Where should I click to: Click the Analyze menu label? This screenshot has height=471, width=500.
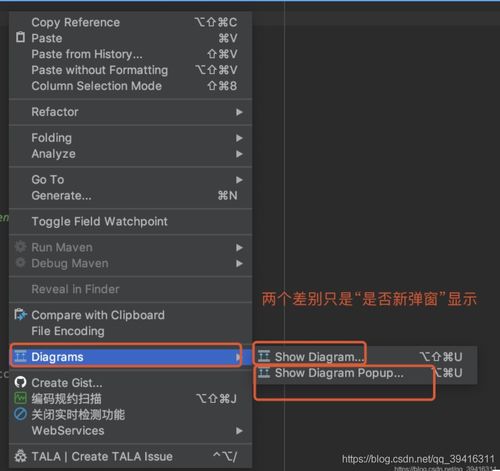(54, 154)
